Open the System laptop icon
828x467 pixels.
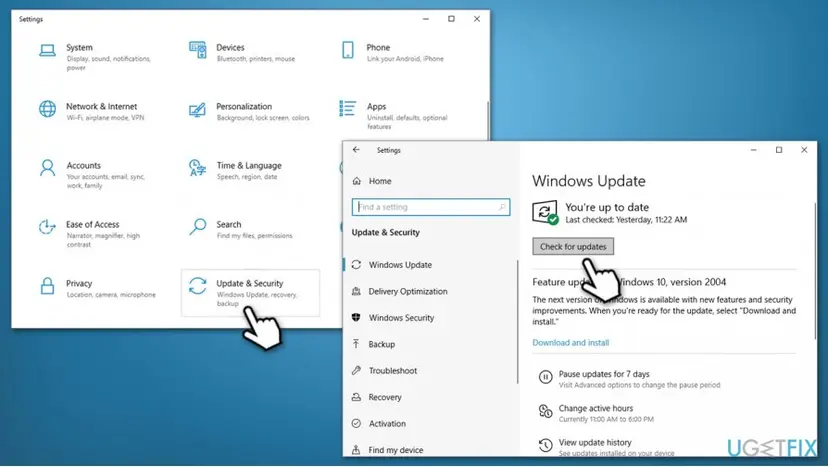coord(47,51)
